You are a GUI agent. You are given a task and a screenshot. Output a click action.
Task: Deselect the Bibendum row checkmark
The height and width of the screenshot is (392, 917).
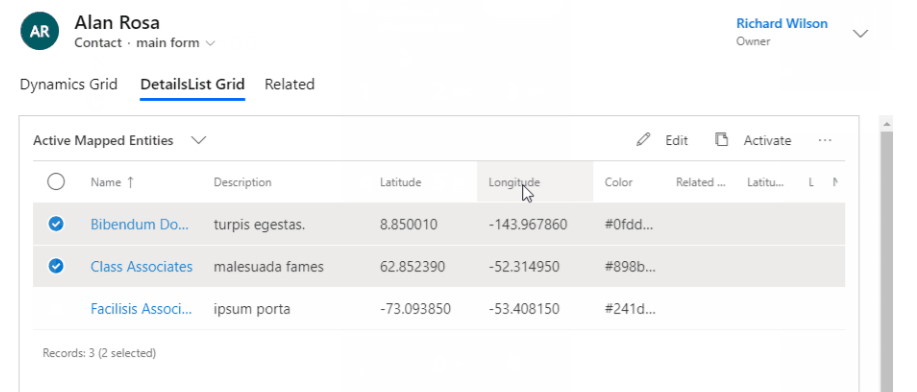[56, 224]
